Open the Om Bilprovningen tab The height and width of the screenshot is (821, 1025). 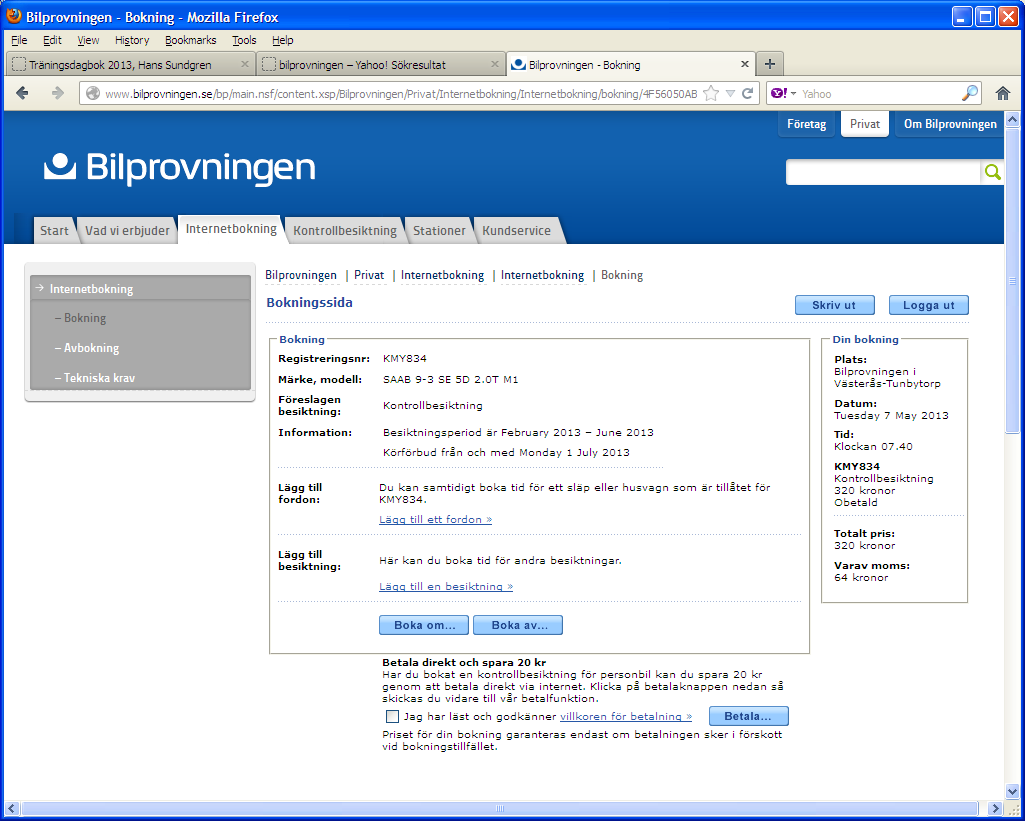950,124
